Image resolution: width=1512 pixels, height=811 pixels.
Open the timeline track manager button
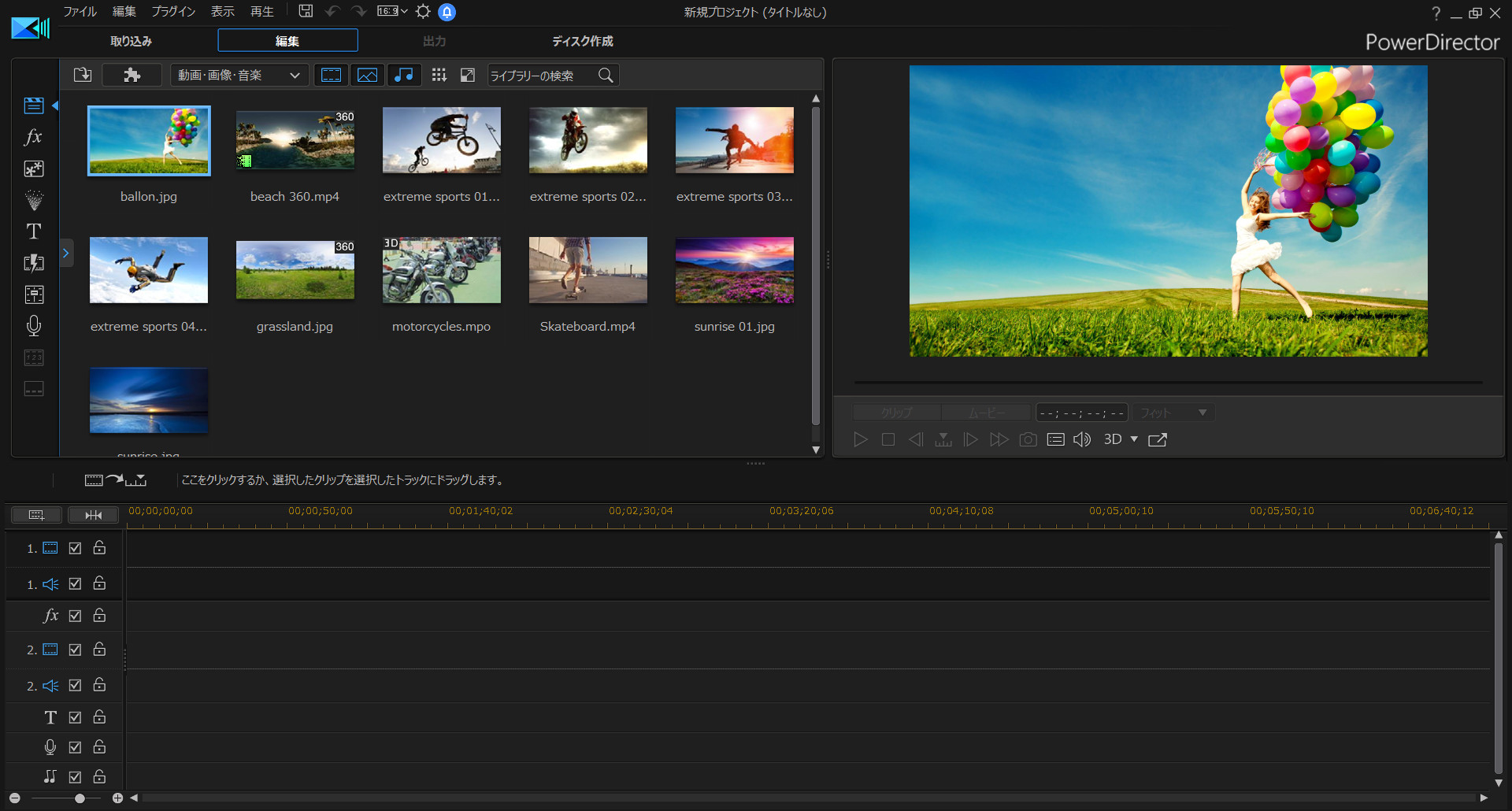click(x=36, y=515)
